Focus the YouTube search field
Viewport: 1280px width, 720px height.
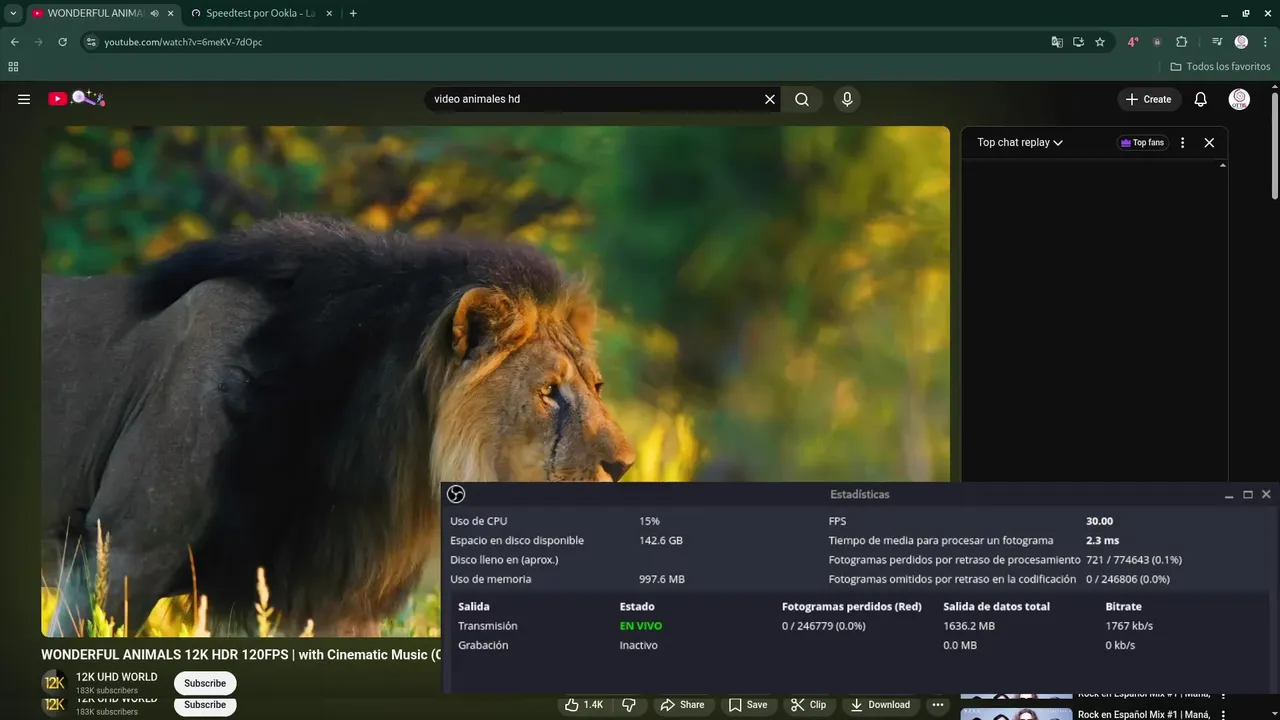[595, 99]
